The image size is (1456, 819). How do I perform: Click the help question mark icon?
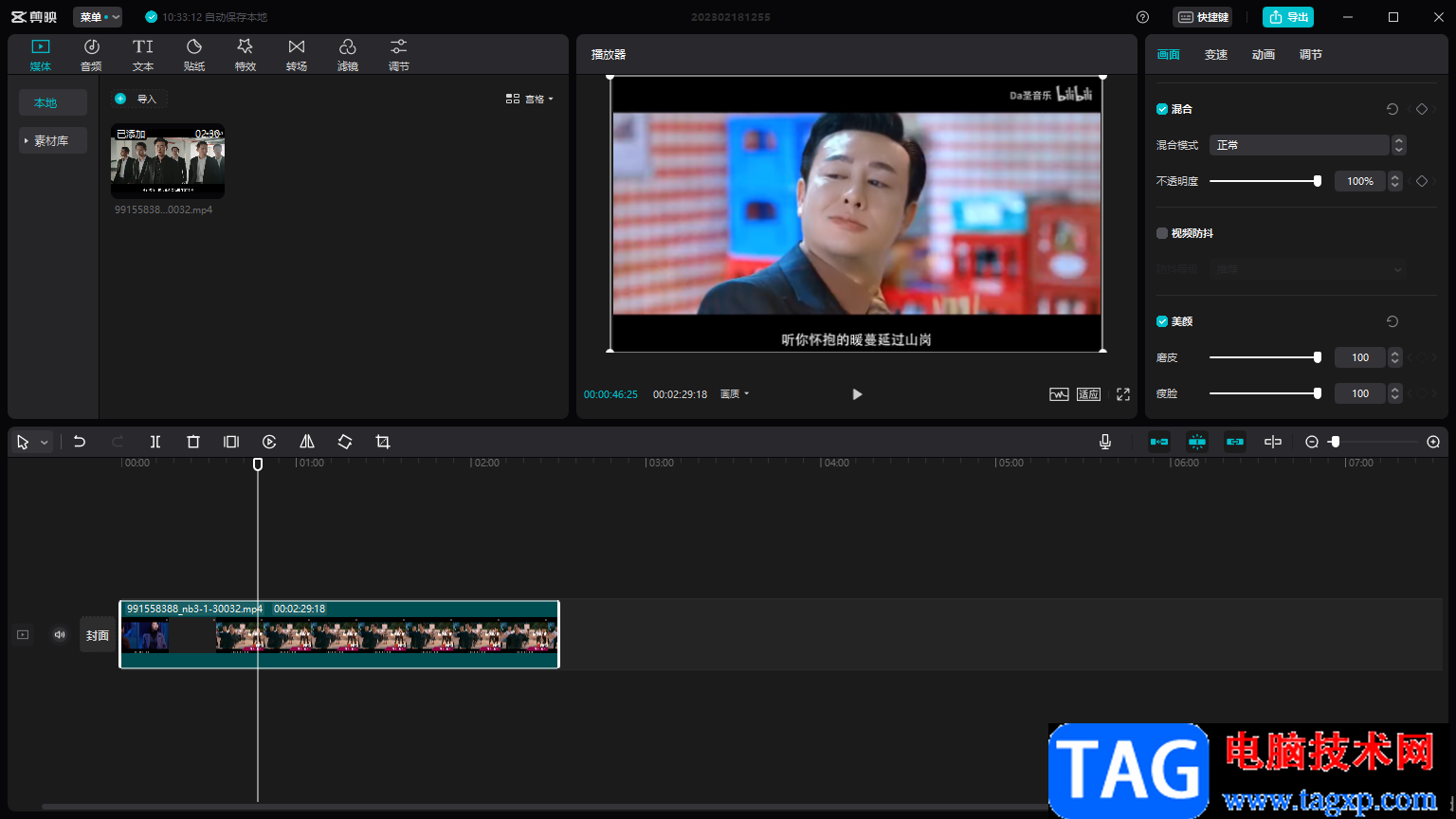[x=1142, y=17]
